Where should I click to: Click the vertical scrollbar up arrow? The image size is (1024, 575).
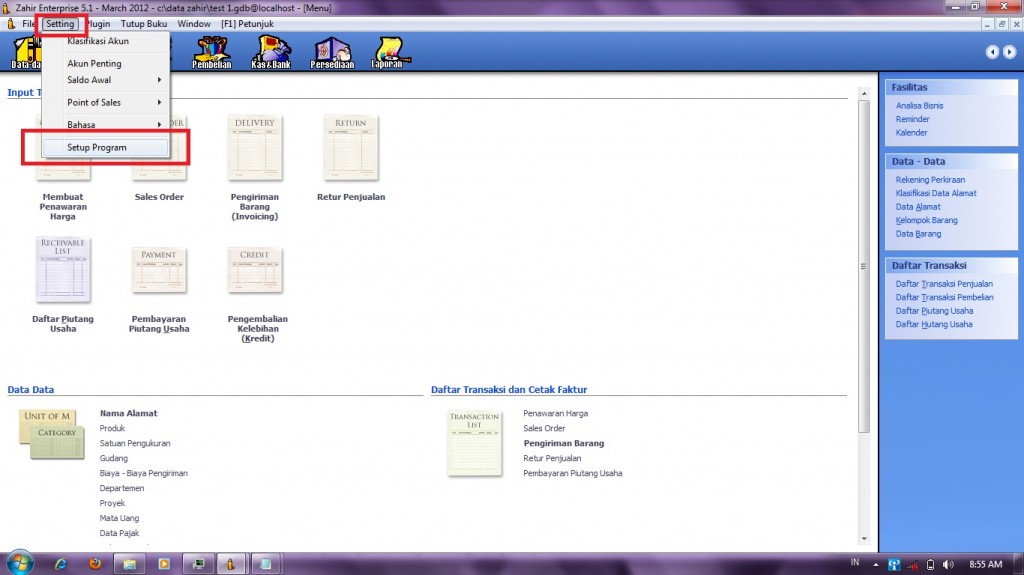pos(864,93)
